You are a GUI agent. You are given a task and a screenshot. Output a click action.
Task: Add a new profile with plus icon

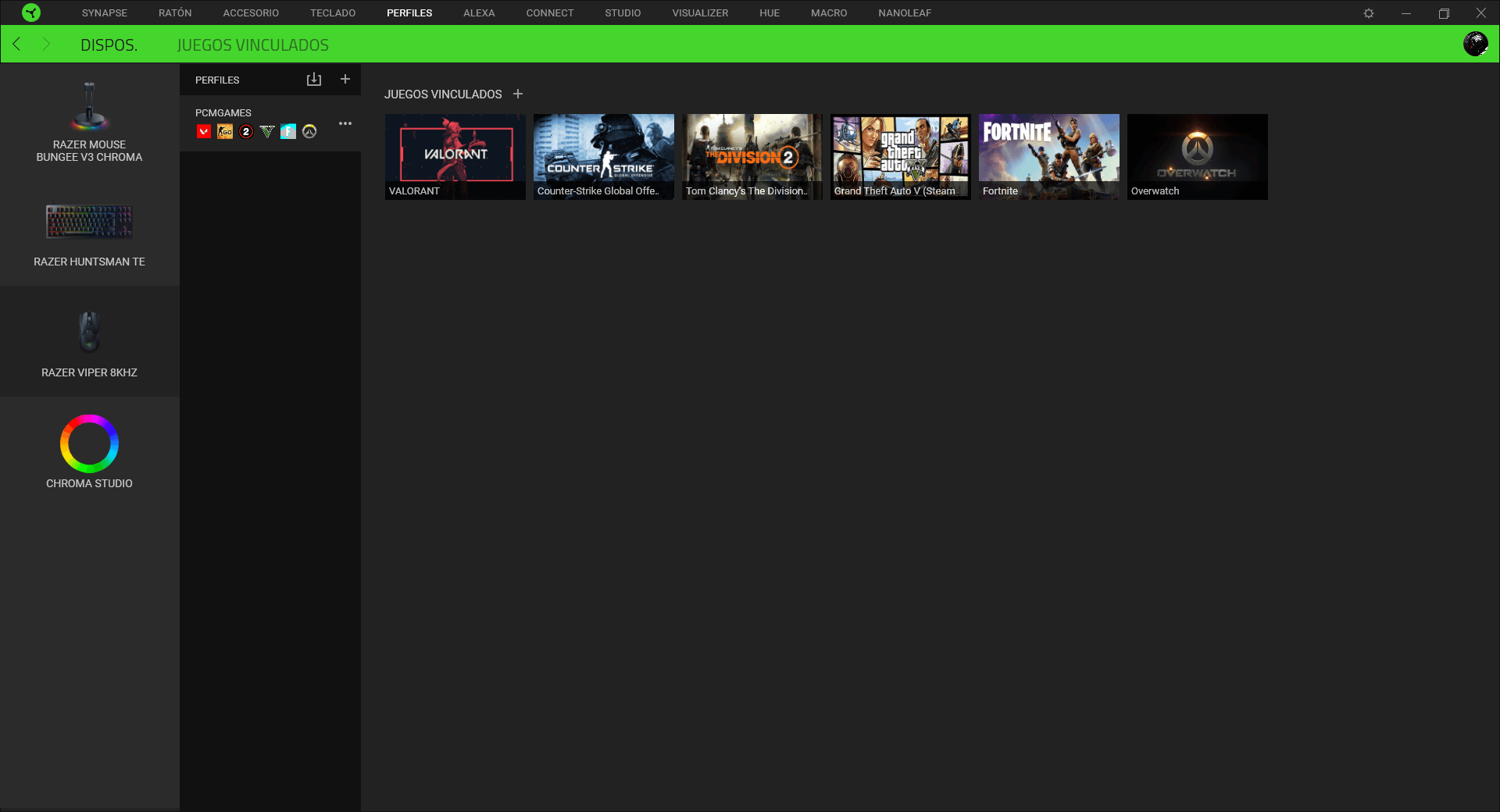(x=345, y=79)
